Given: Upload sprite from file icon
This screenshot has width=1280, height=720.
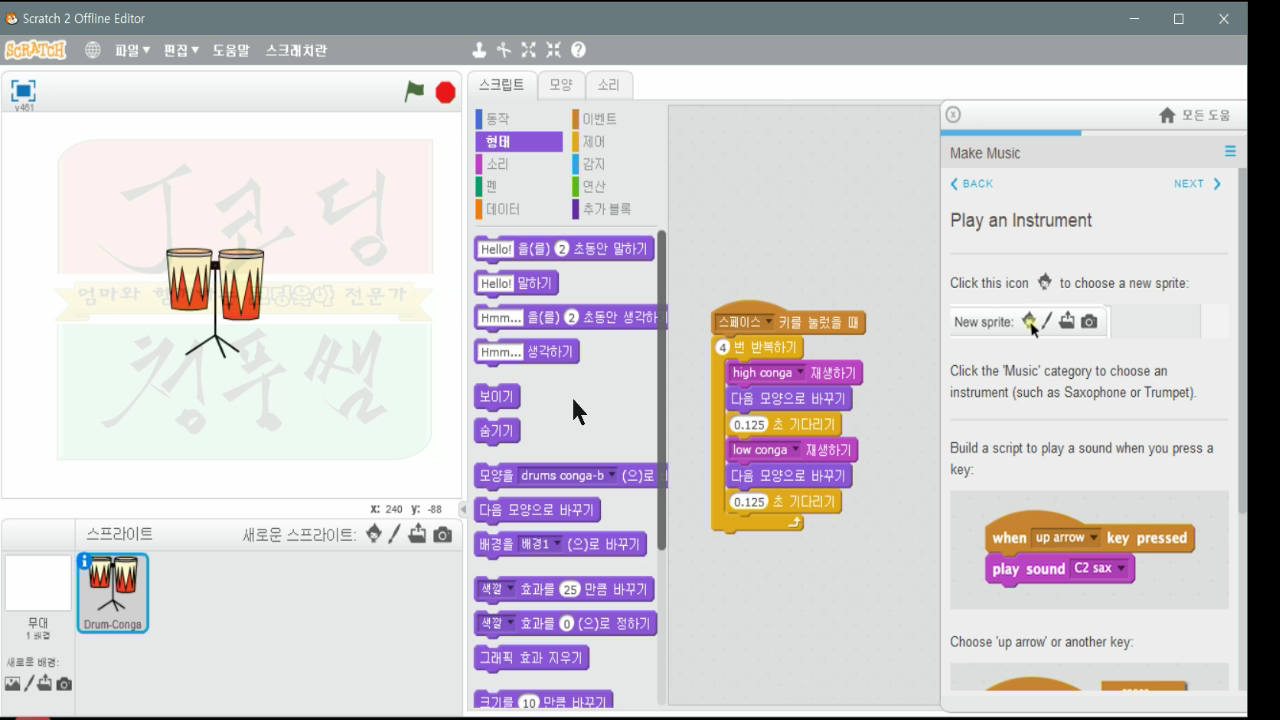Looking at the screenshot, I should 417,534.
